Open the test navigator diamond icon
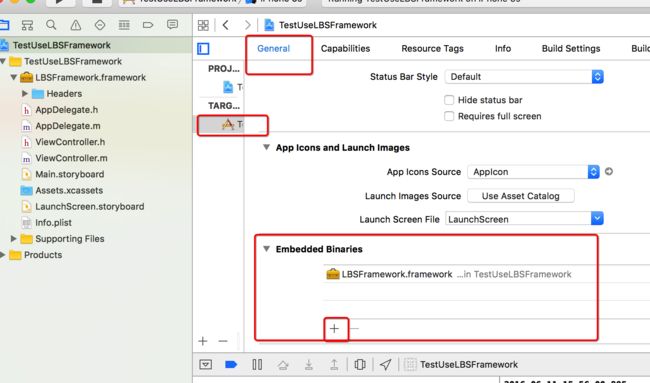The height and width of the screenshot is (383, 650). pos(100,25)
